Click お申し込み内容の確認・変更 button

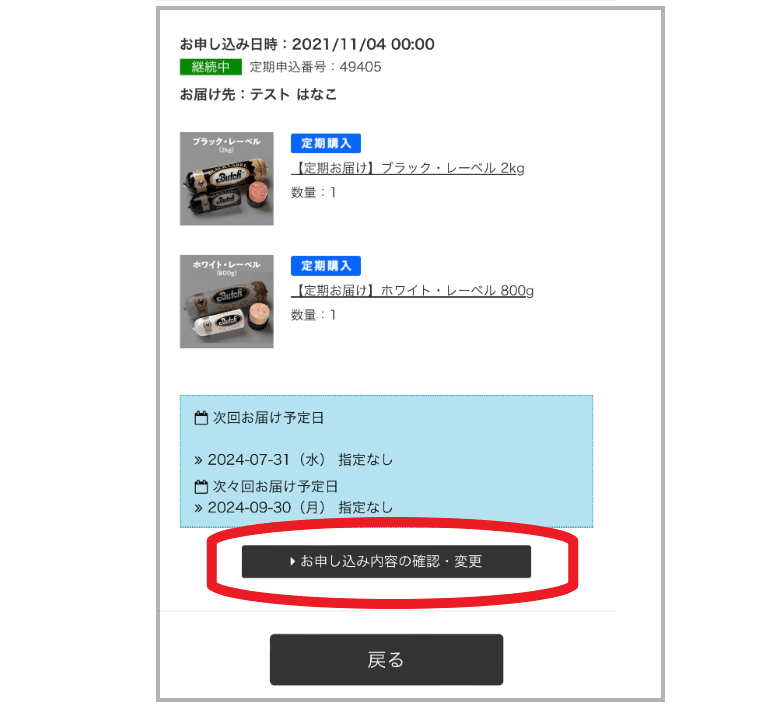tap(386, 561)
